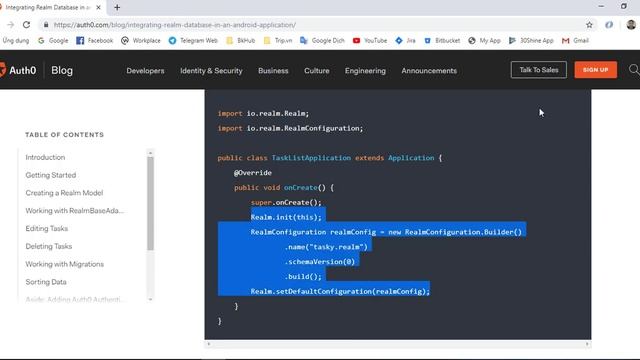This screenshot has width=640, height=360.
Task: Click the SIGN UP button
Action: [x=596, y=70]
